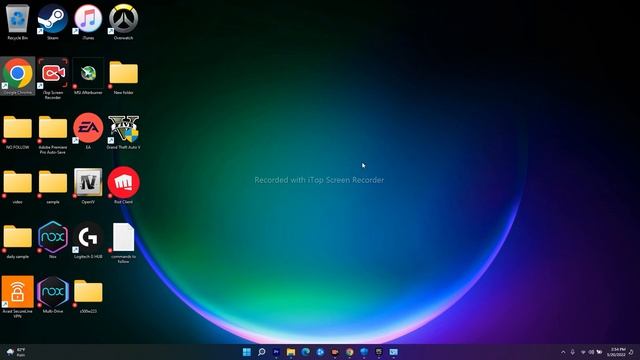Select the iTop Screen Recorder desktop icon
This screenshot has width=640, height=360.
[53, 79]
